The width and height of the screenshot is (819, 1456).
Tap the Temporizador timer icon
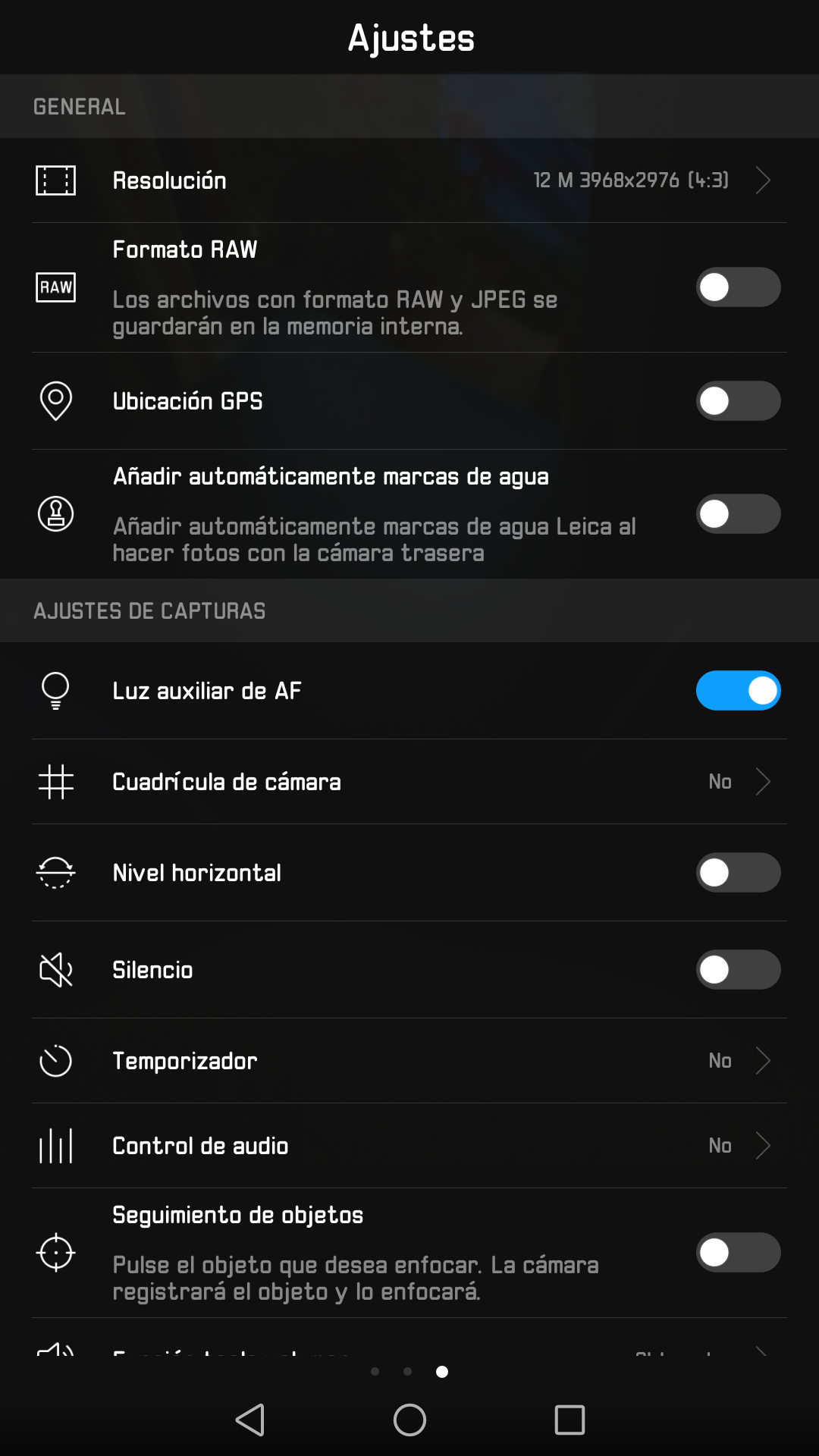[55, 1061]
